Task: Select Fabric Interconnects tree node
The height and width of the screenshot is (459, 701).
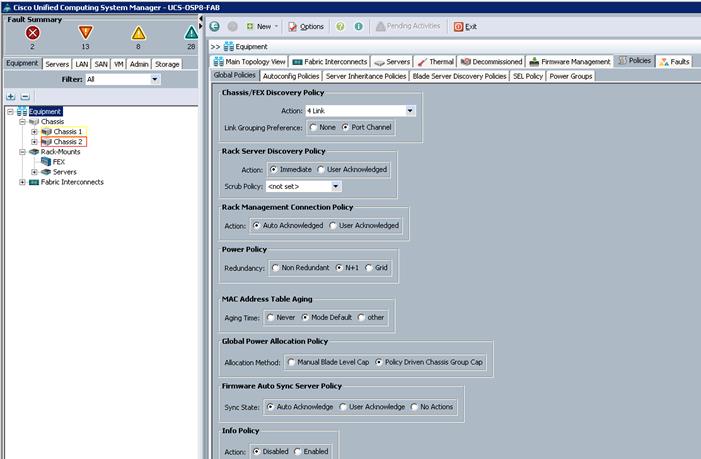Action: (72, 182)
